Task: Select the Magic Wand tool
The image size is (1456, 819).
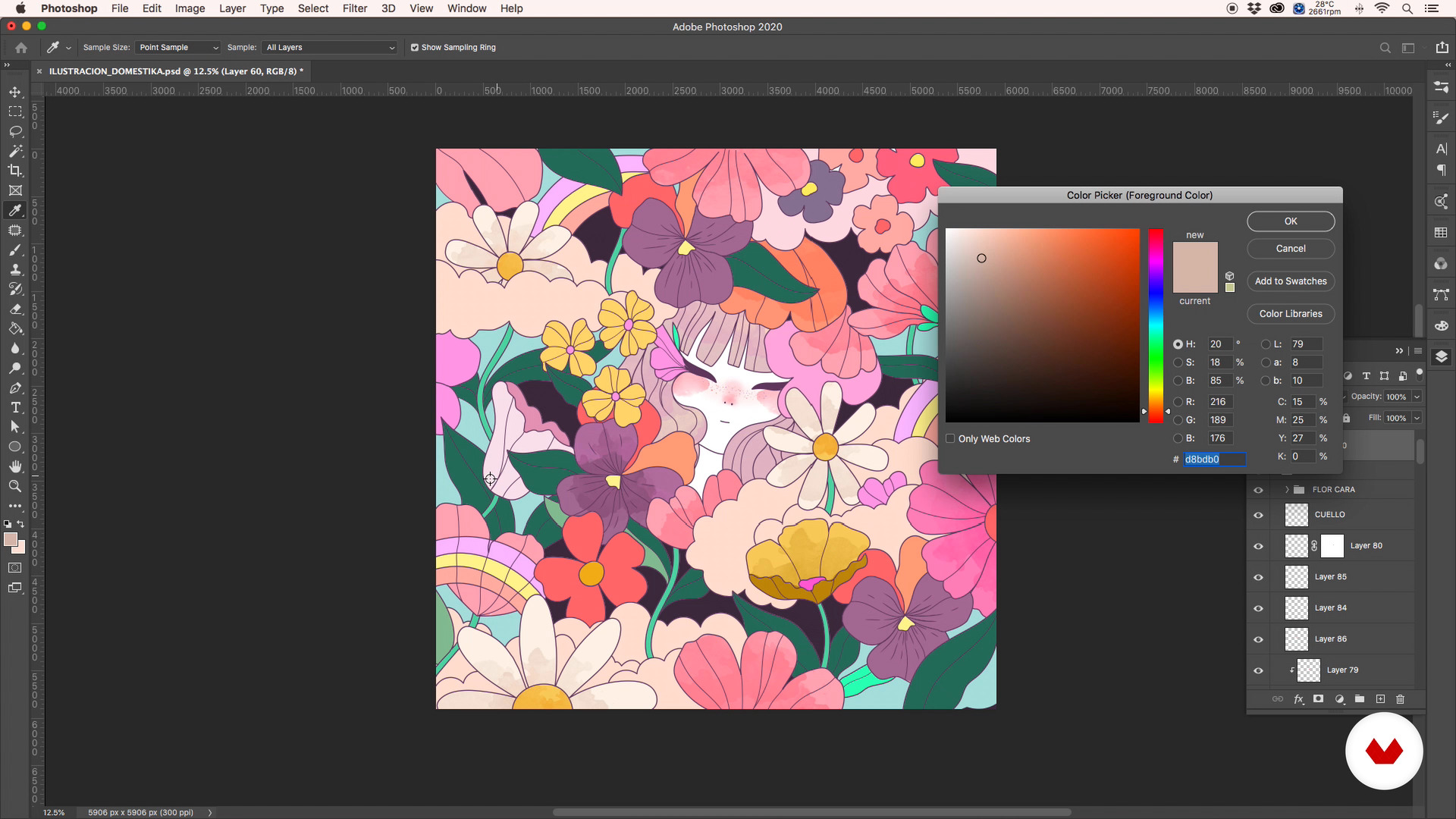Action: point(15,151)
